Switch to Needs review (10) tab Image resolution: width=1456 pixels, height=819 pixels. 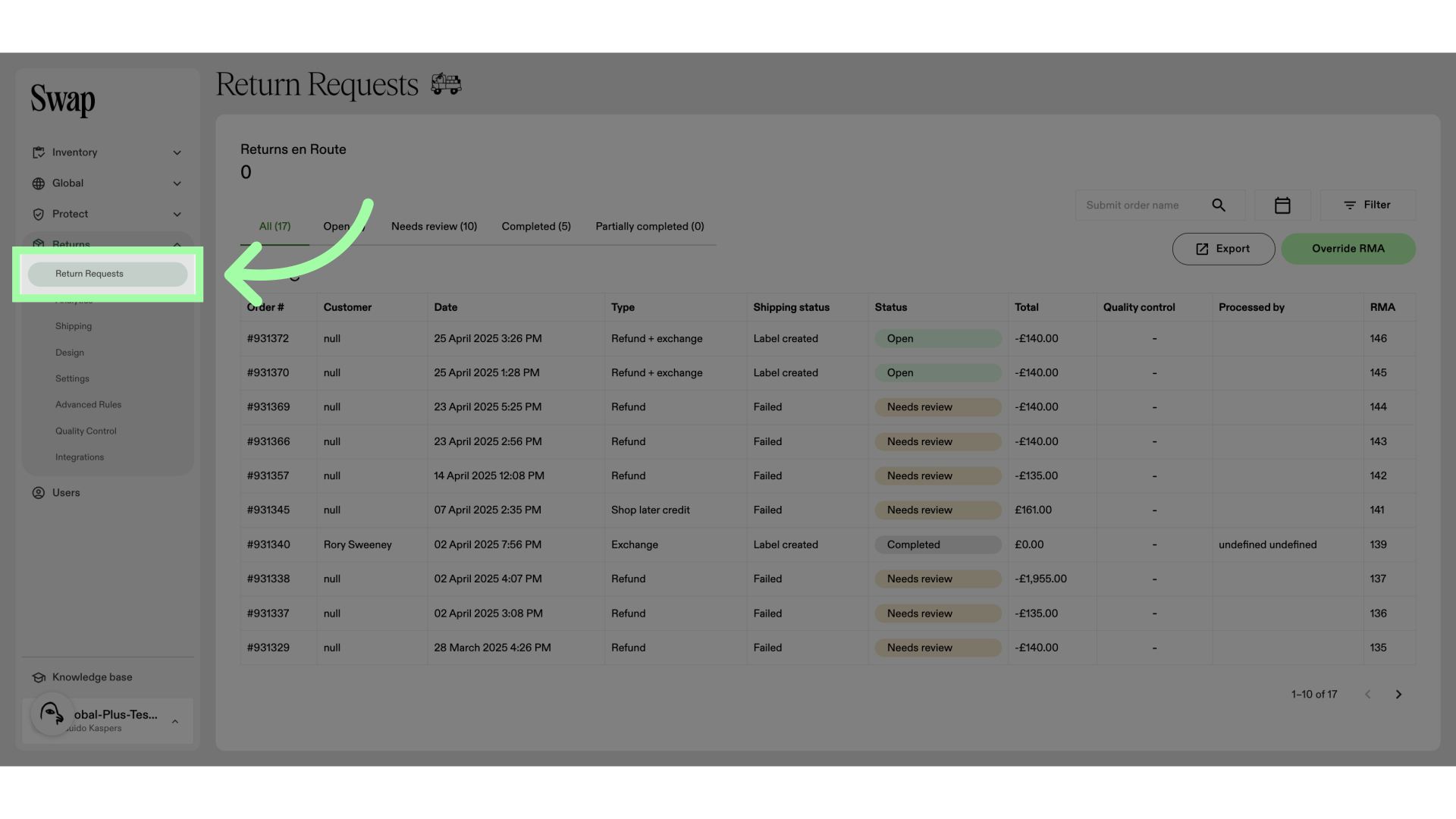[x=434, y=227]
